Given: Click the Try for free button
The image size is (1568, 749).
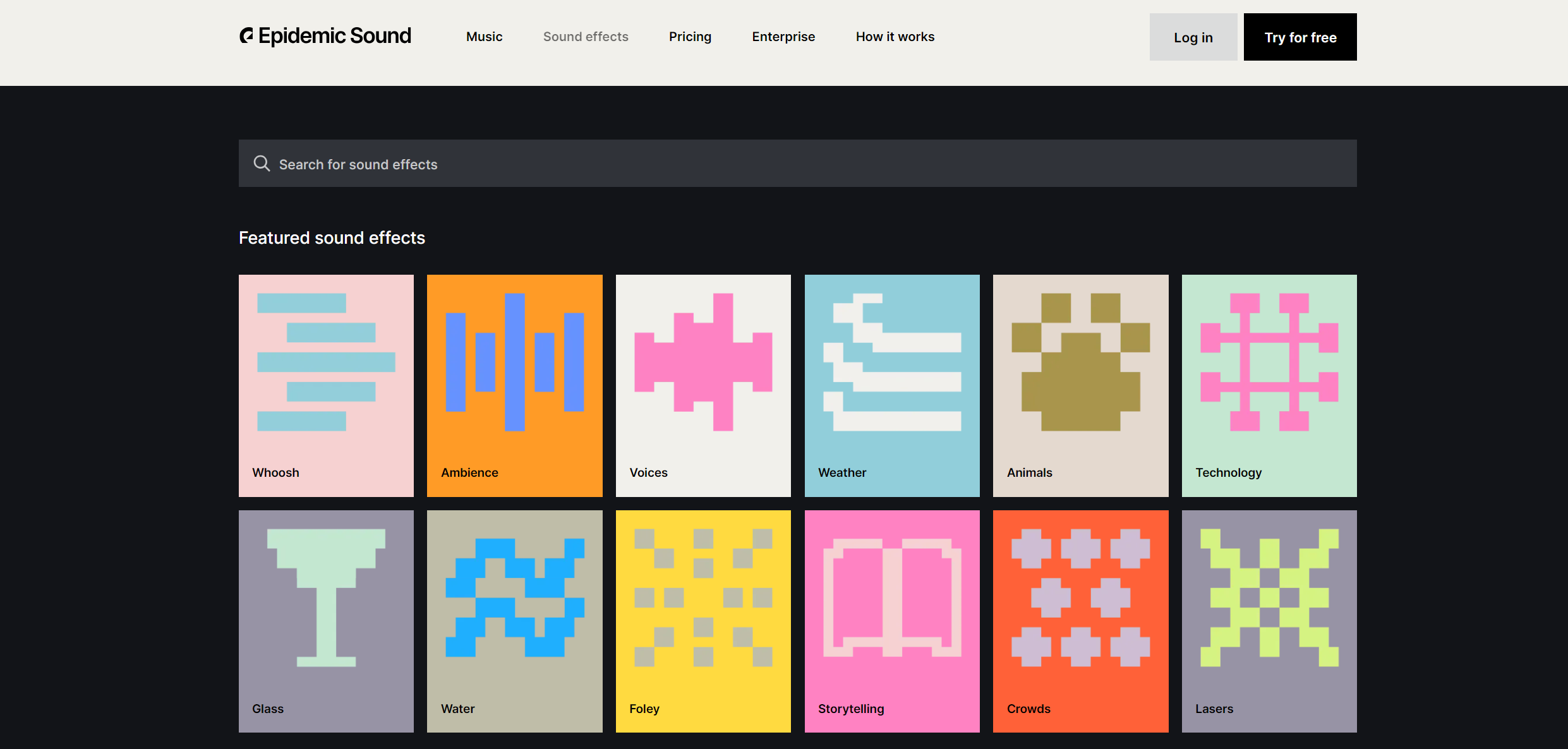Looking at the screenshot, I should tap(1300, 37).
